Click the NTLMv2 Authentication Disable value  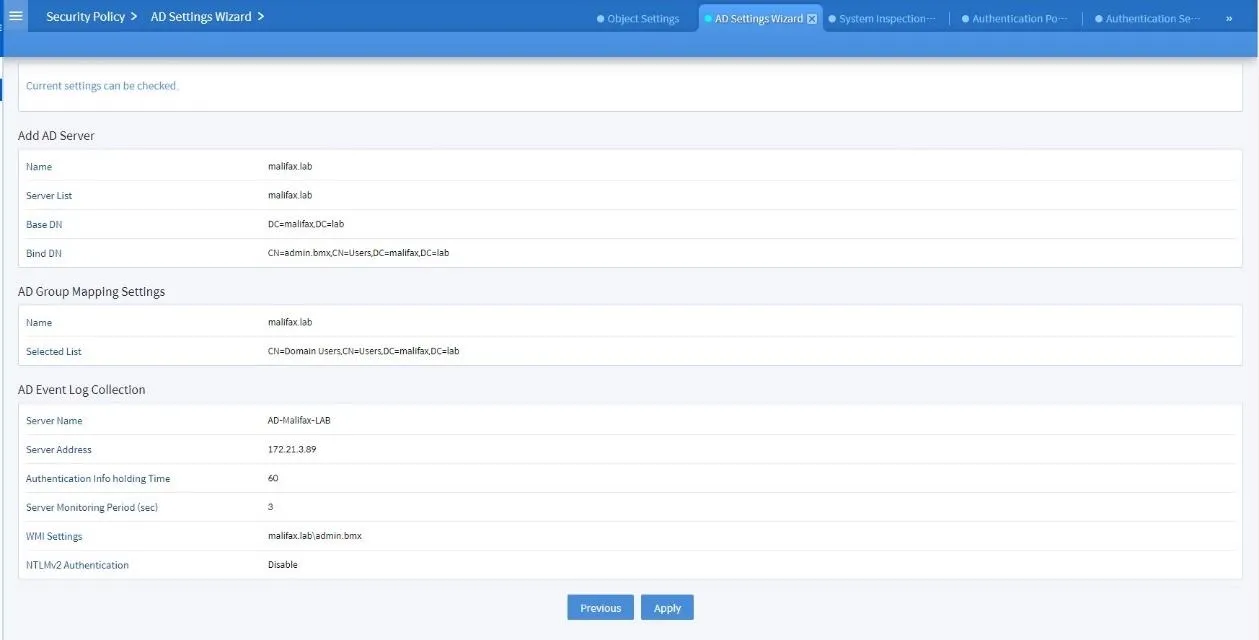click(282, 564)
